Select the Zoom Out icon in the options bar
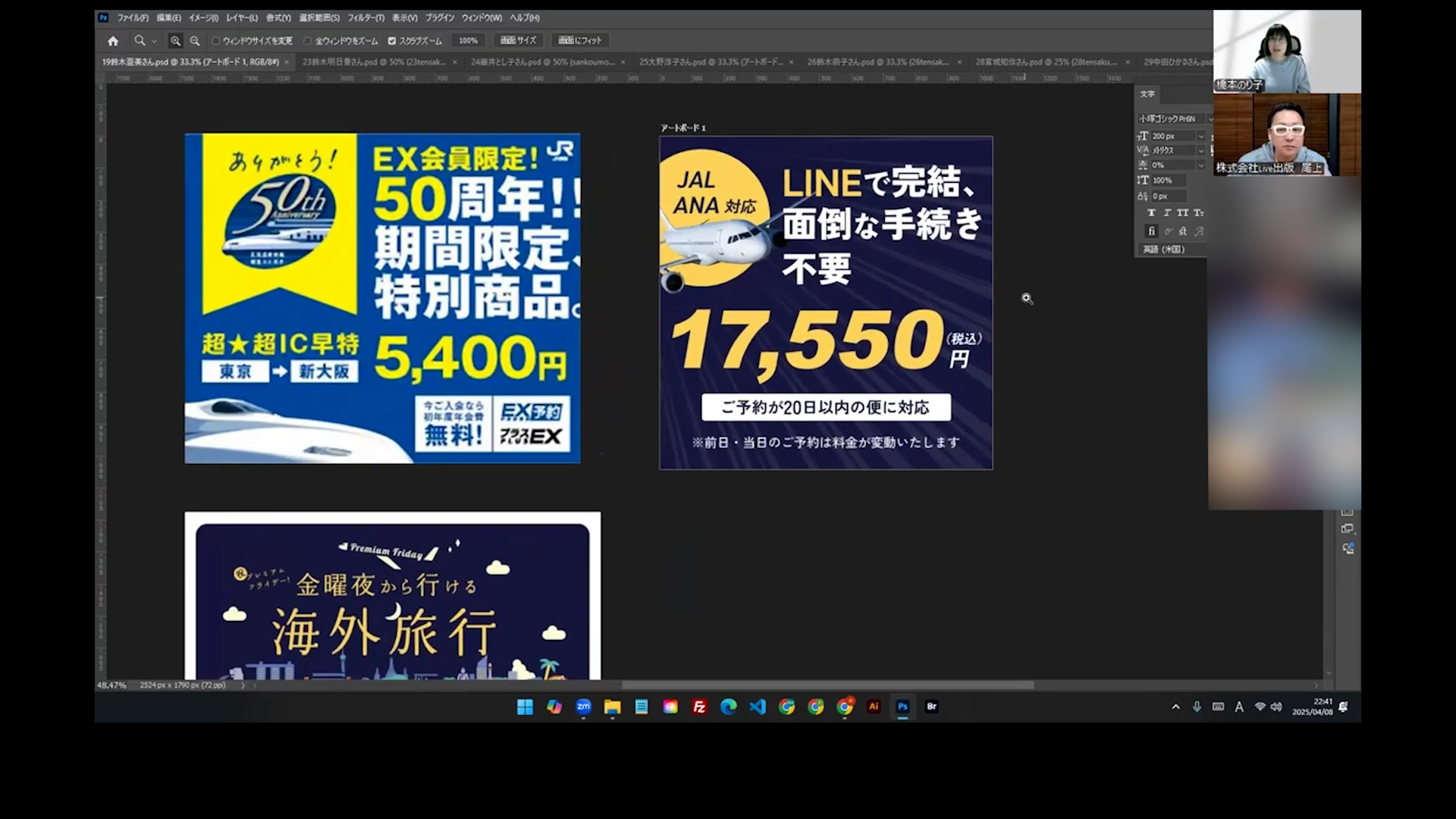This screenshot has height=819, width=1456. pos(195,40)
